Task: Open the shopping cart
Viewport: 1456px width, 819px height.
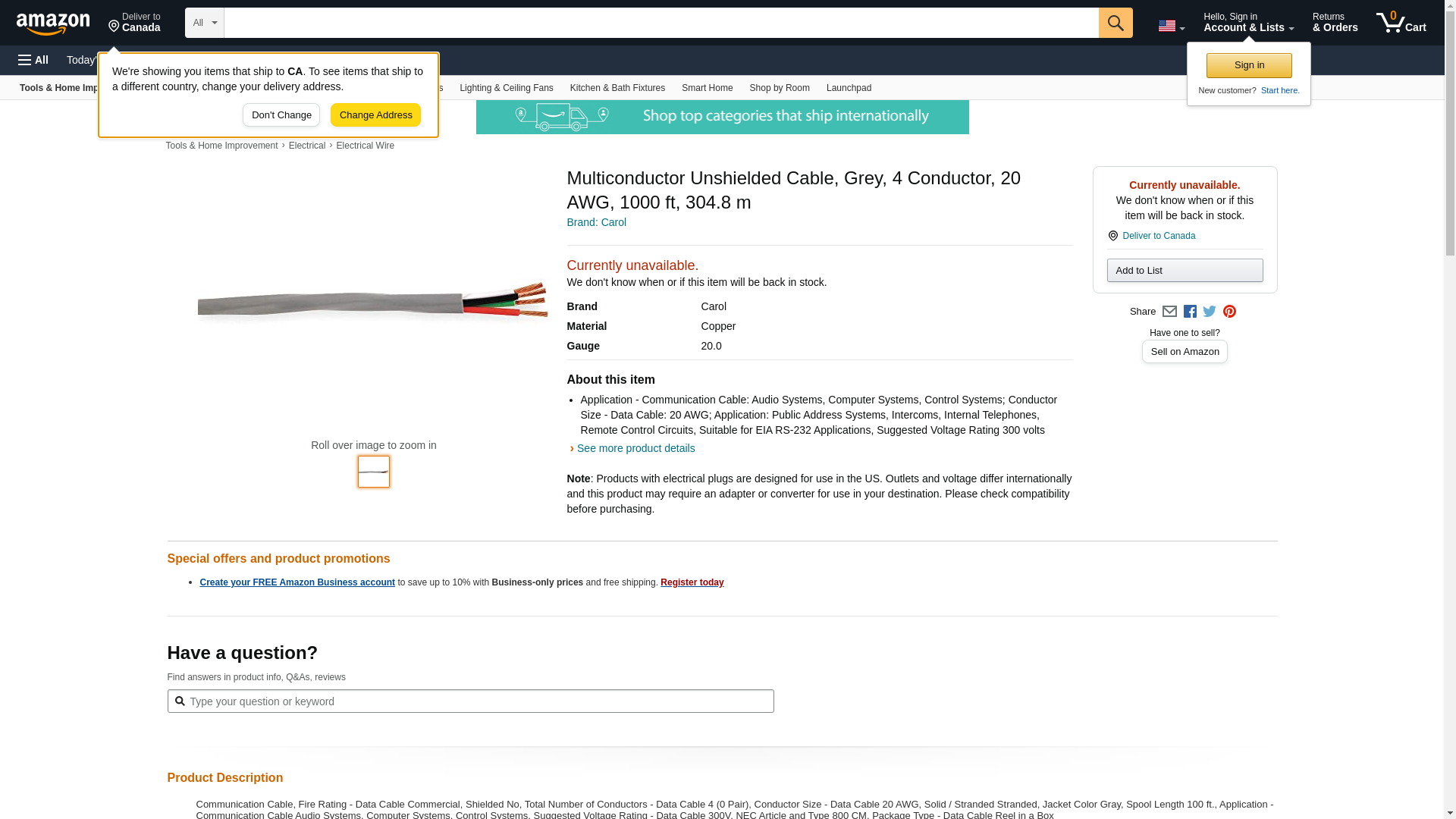Action: [x=1401, y=23]
